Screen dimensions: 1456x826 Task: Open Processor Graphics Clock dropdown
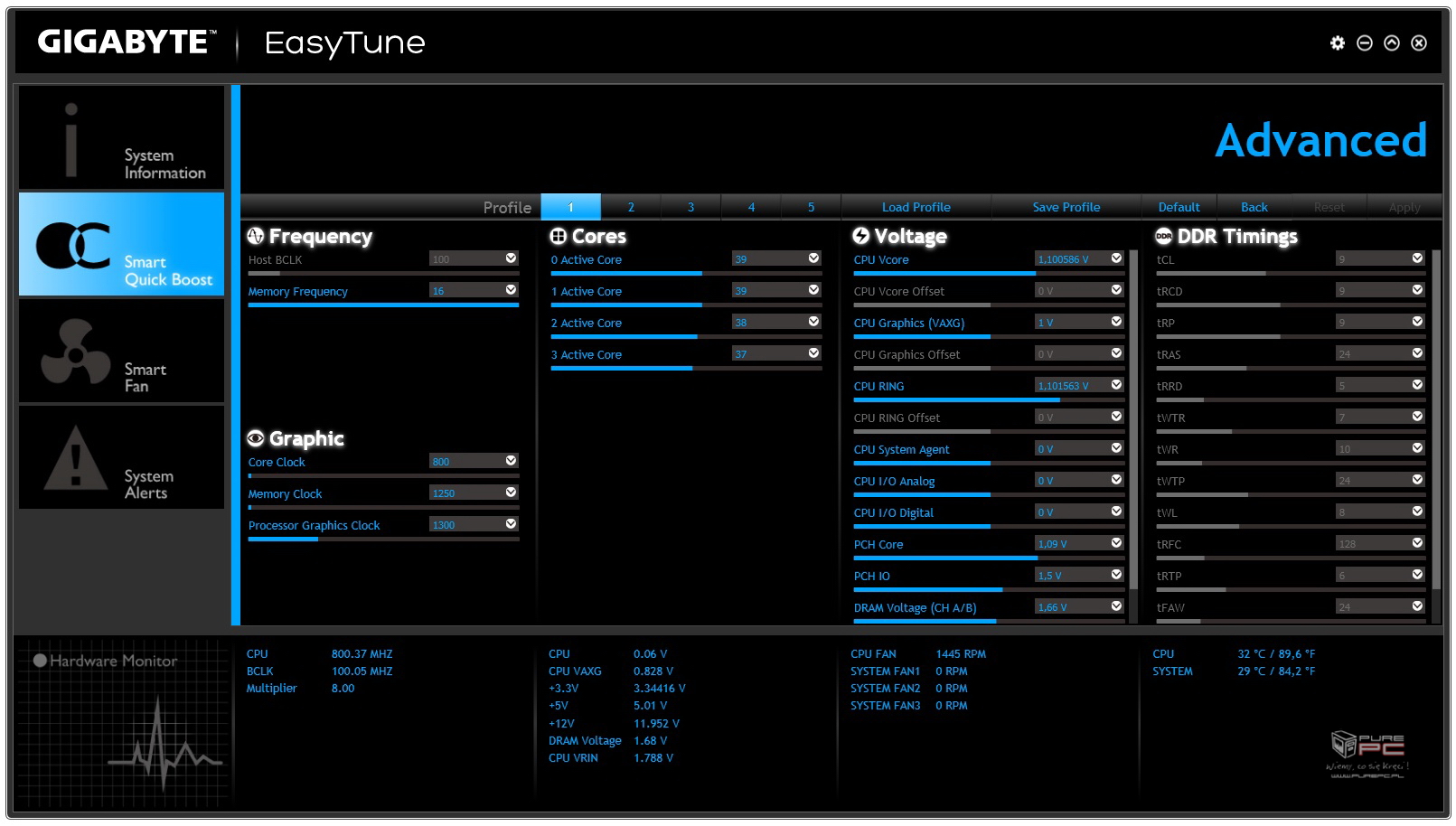click(x=511, y=524)
